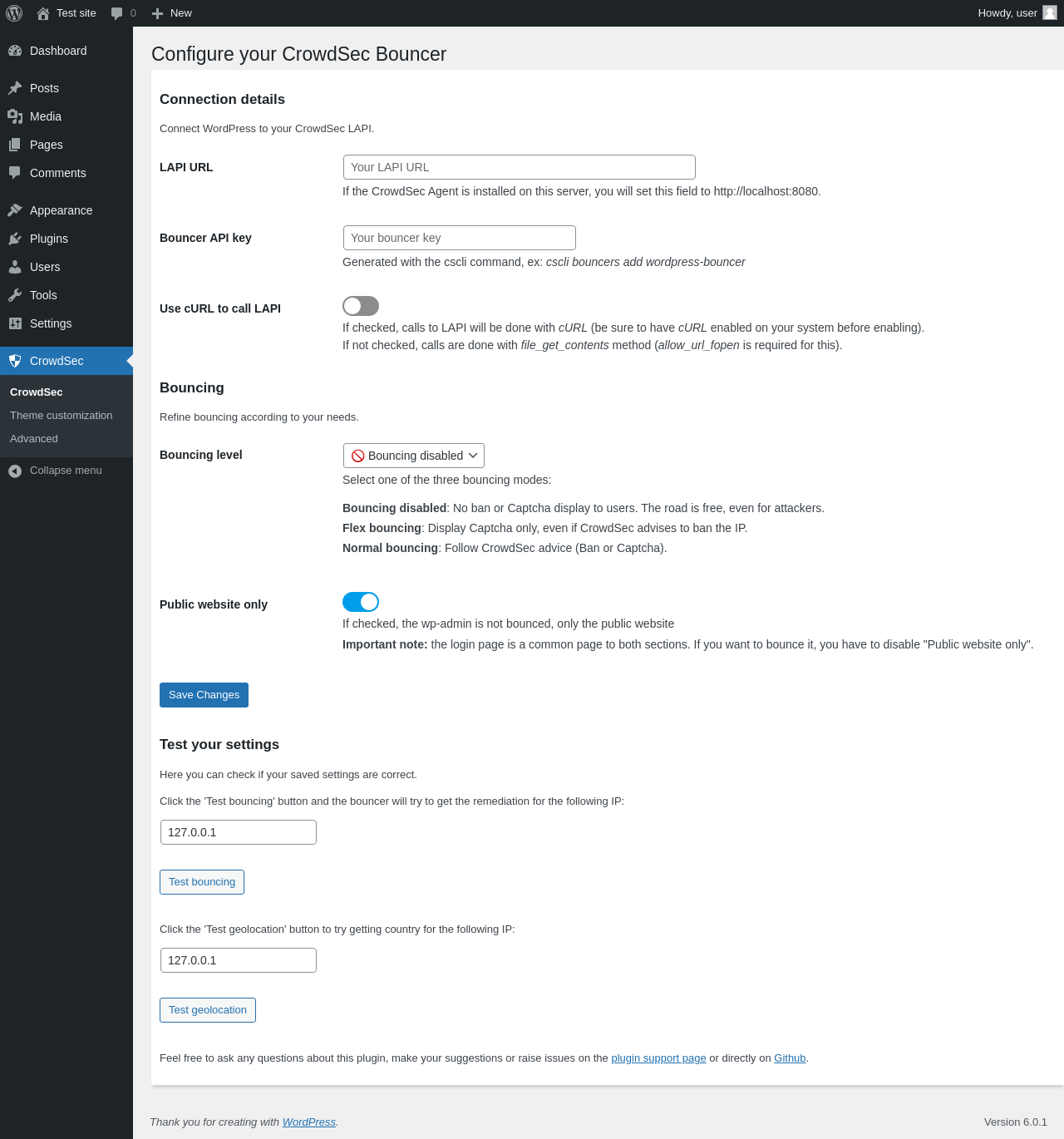
Task: Navigate to the Plugins menu
Action: click(66, 239)
